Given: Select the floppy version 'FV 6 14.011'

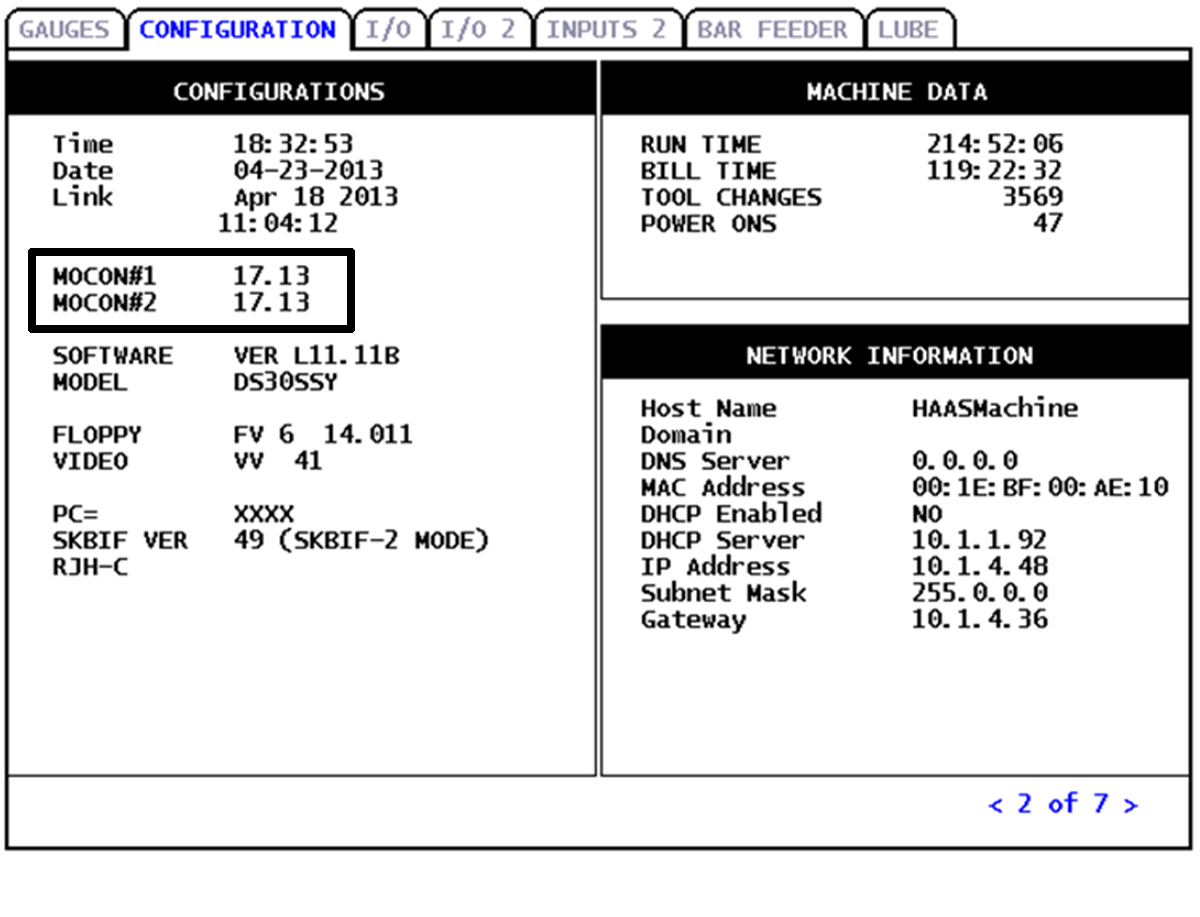Looking at the screenshot, I should tap(323, 435).
